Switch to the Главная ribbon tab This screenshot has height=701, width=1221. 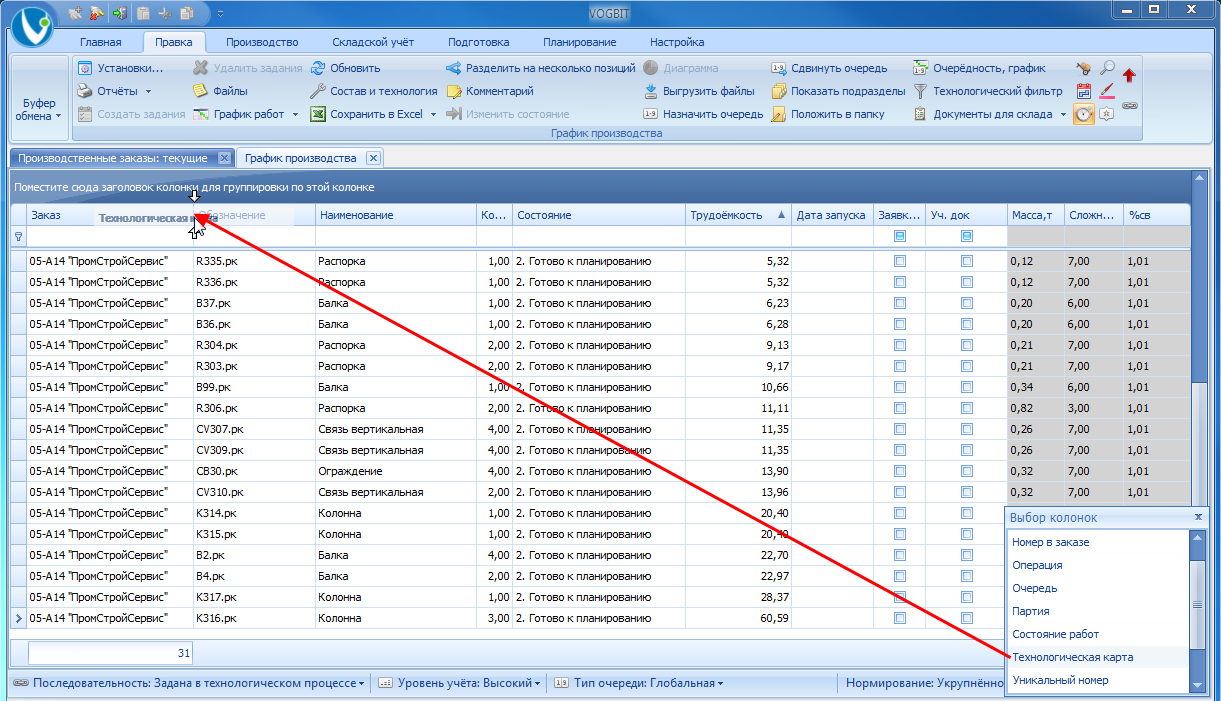pyautogui.click(x=101, y=42)
